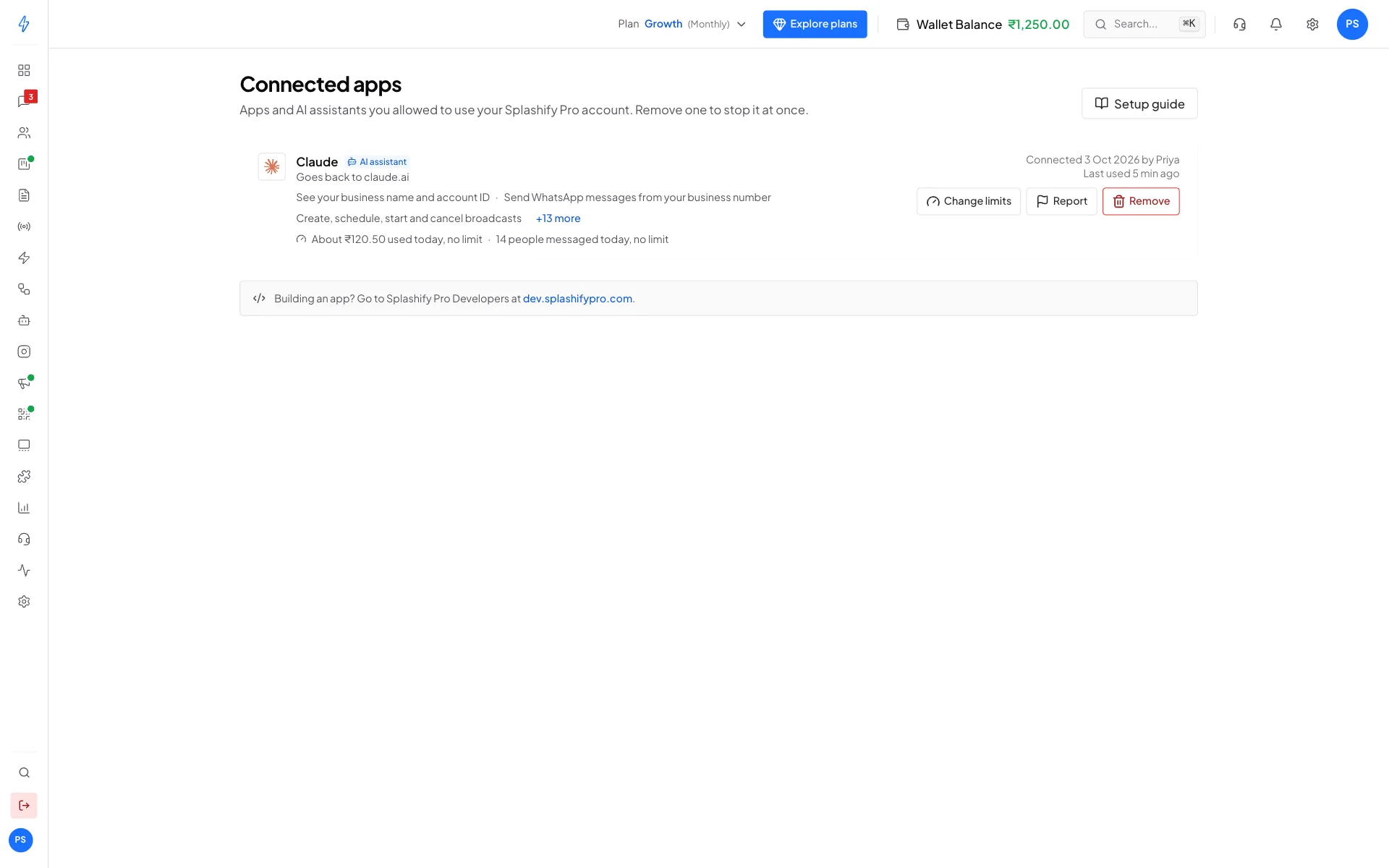Click the red logout icon in sidebar
The height and width of the screenshot is (868, 1389).
(24, 806)
